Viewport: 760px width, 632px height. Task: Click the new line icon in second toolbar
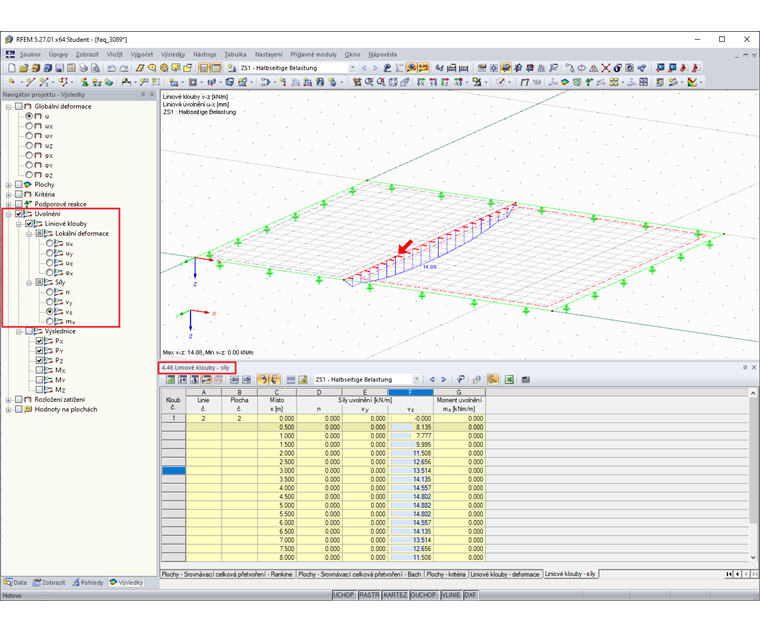click(30, 82)
